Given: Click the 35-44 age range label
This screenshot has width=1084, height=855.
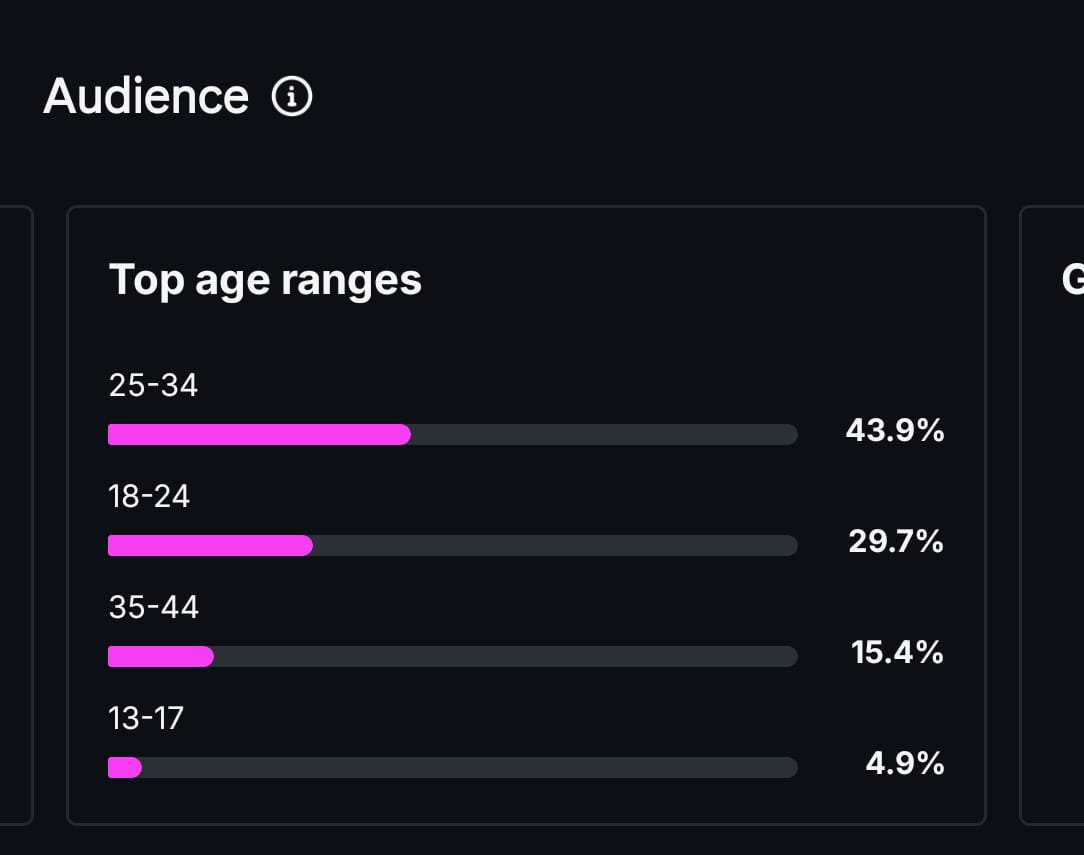Looking at the screenshot, I should (153, 607).
